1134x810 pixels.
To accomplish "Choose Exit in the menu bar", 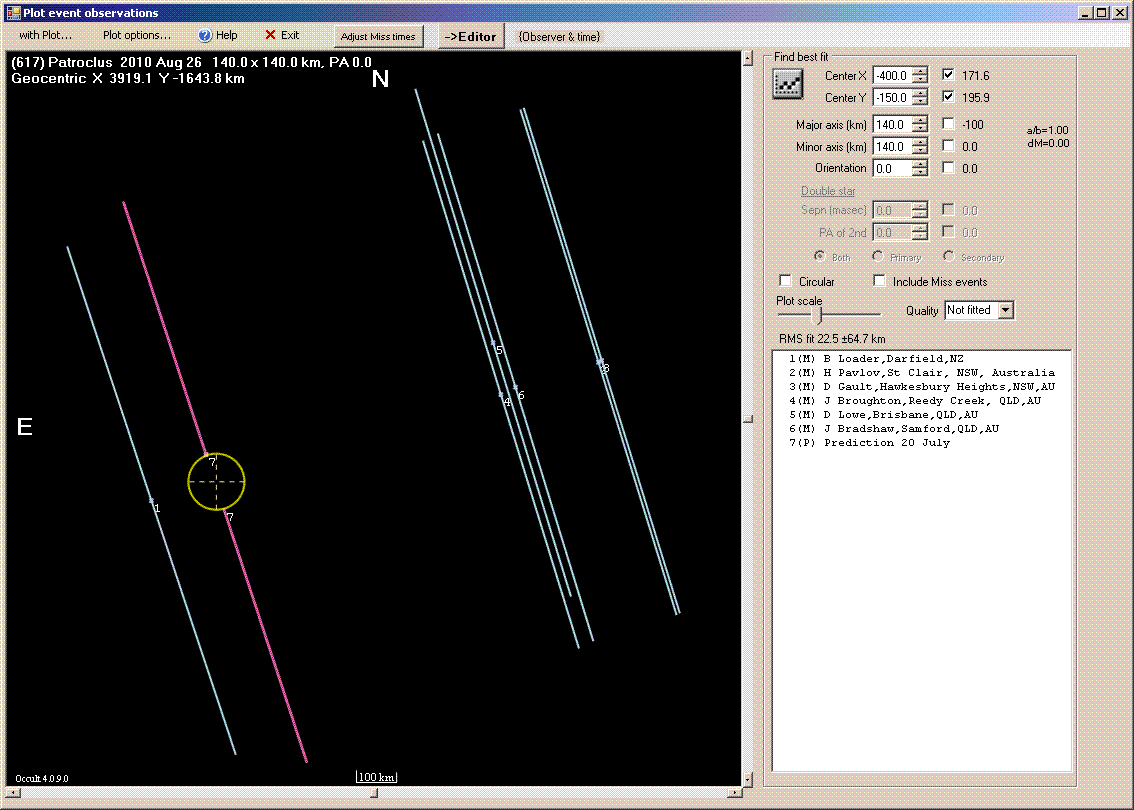I will [x=282, y=35].
